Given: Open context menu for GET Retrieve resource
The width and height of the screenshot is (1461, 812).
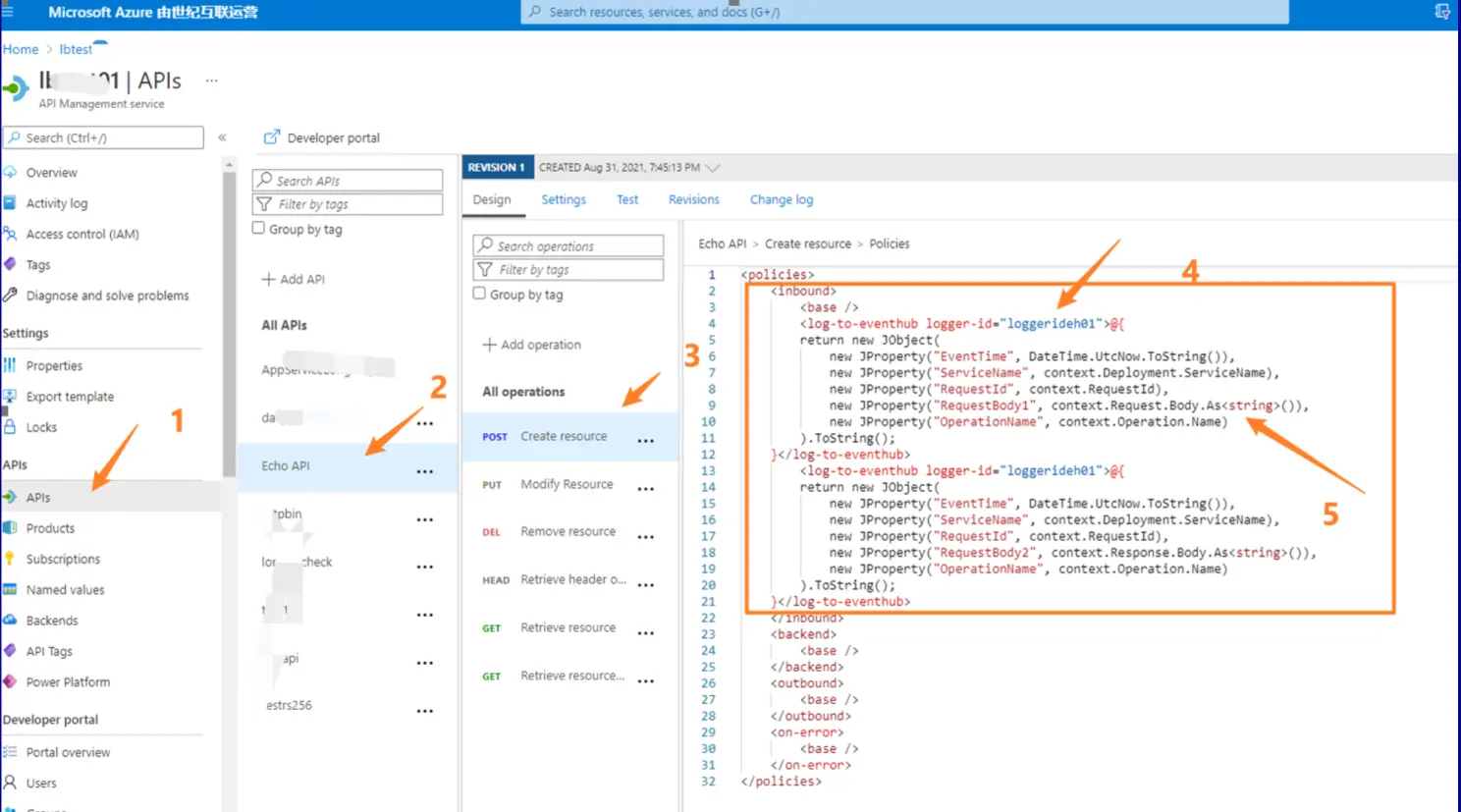Looking at the screenshot, I should pyautogui.click(x=645, y=633).
